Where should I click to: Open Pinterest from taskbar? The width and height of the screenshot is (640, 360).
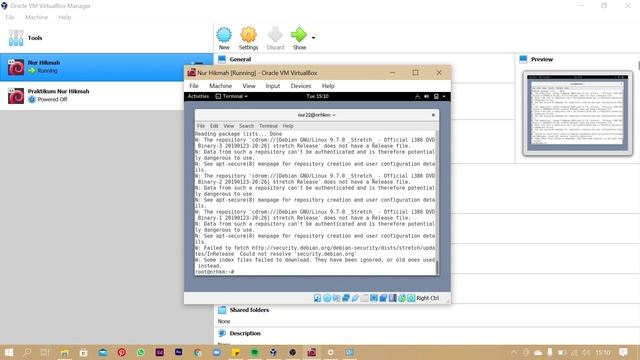(x=122, y=353)
